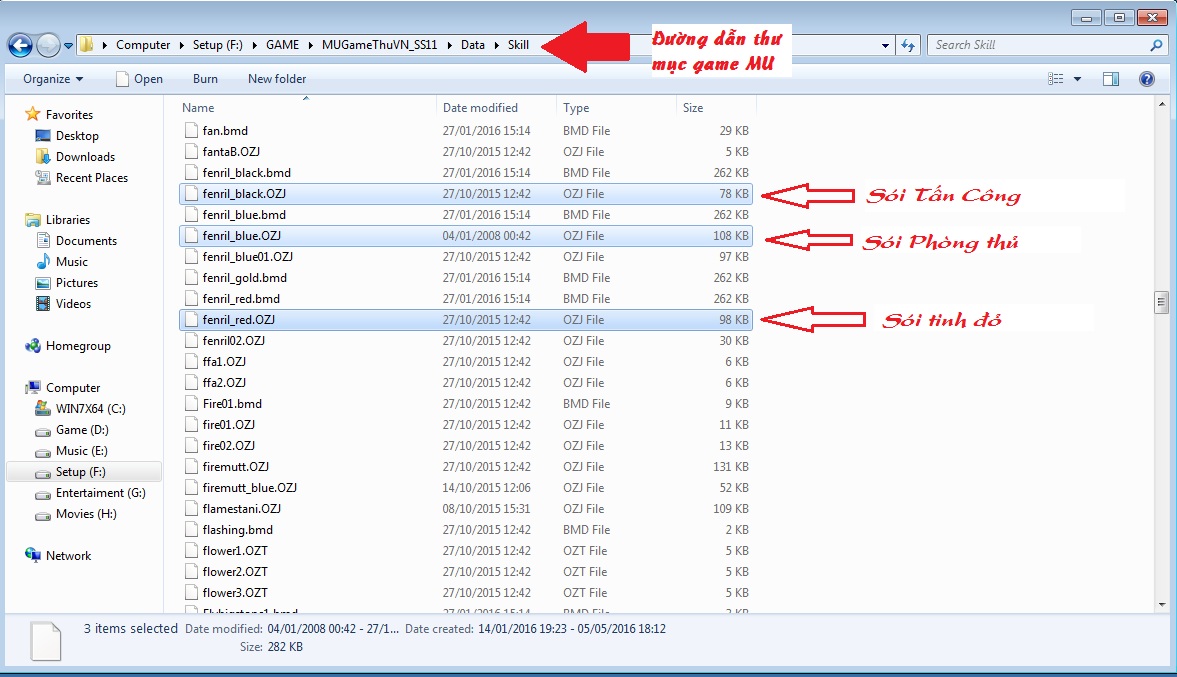This screenshot has height=677, width=1177.
Task: Open the Organize menu
Action: coord(53,79)
